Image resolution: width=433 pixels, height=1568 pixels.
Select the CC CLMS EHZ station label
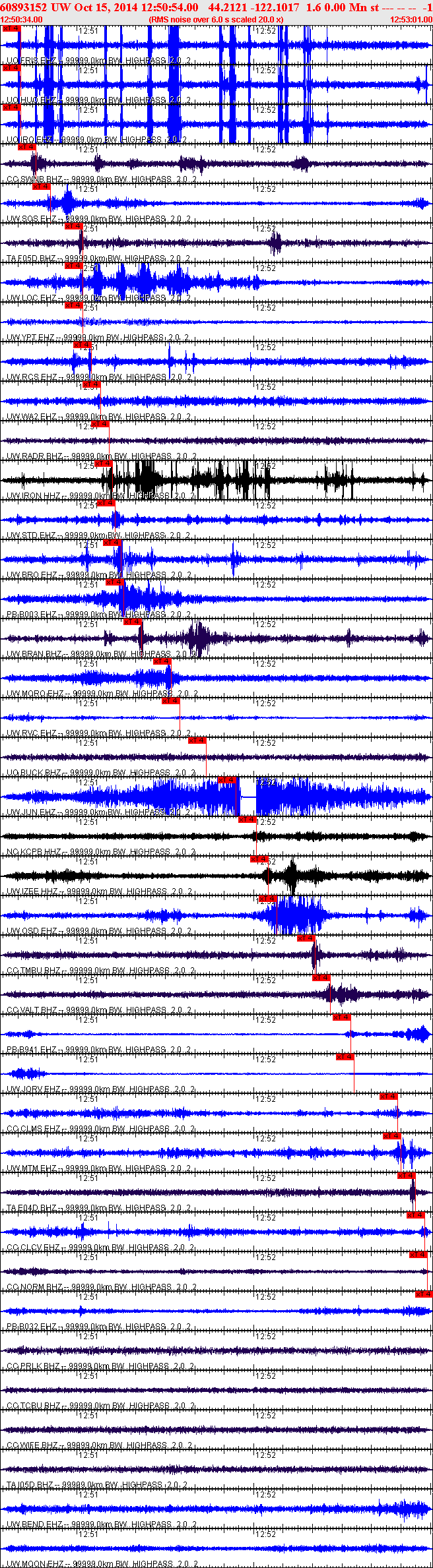101,1129
